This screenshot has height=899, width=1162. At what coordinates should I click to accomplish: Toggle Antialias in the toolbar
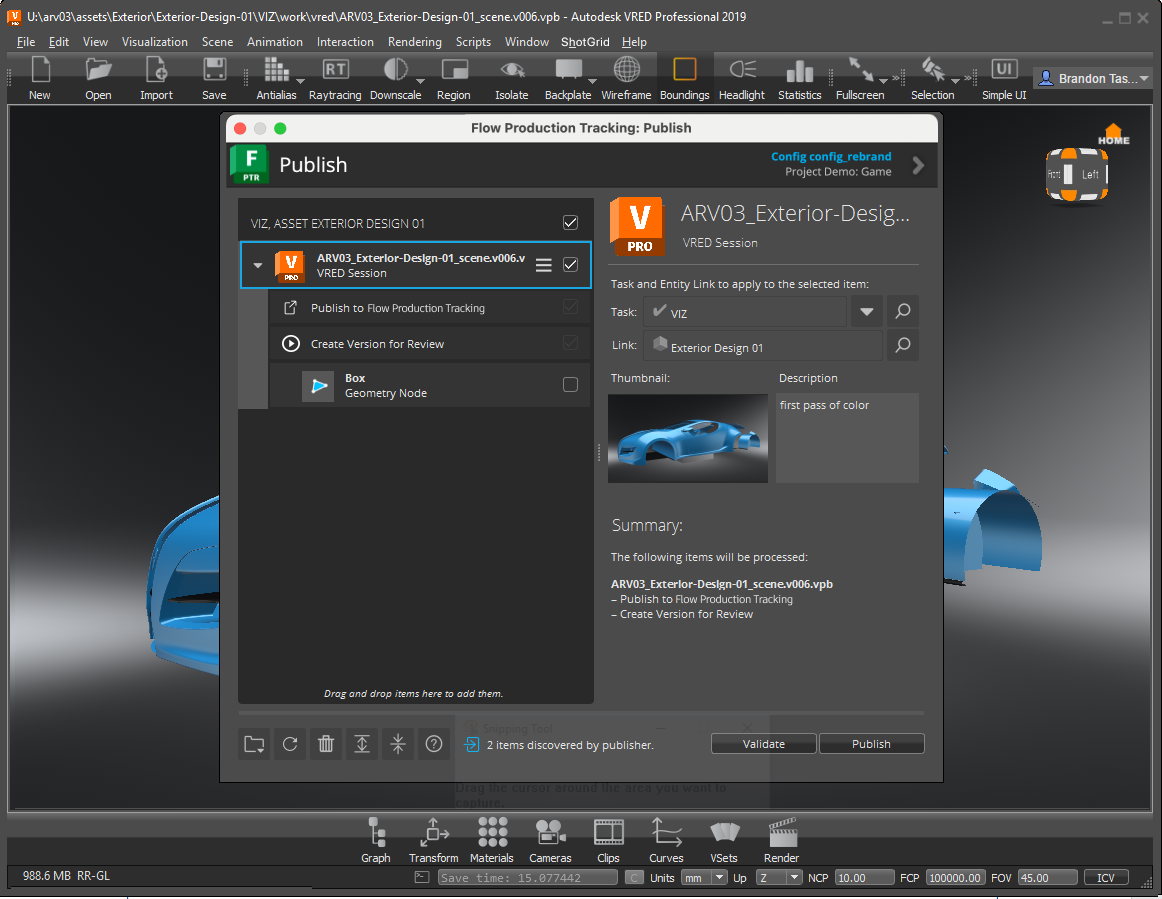(x=276, y=78)
